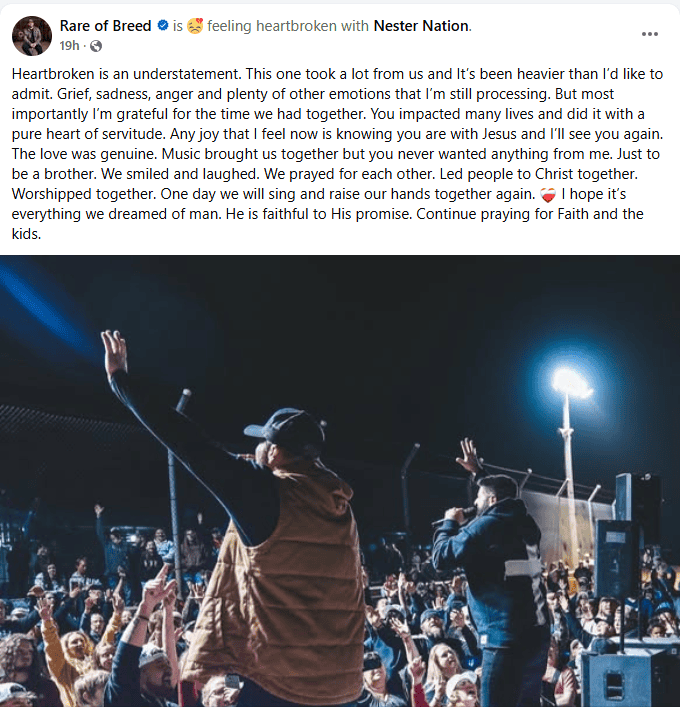Open the tagged Nester Nation page

421,26
